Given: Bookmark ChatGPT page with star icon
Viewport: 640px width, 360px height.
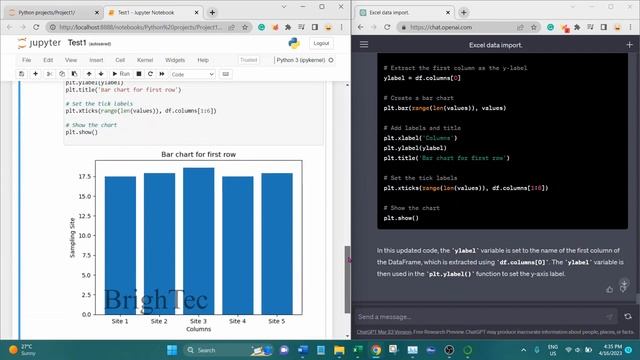Looking at the screenshot, I should (533, 27).
